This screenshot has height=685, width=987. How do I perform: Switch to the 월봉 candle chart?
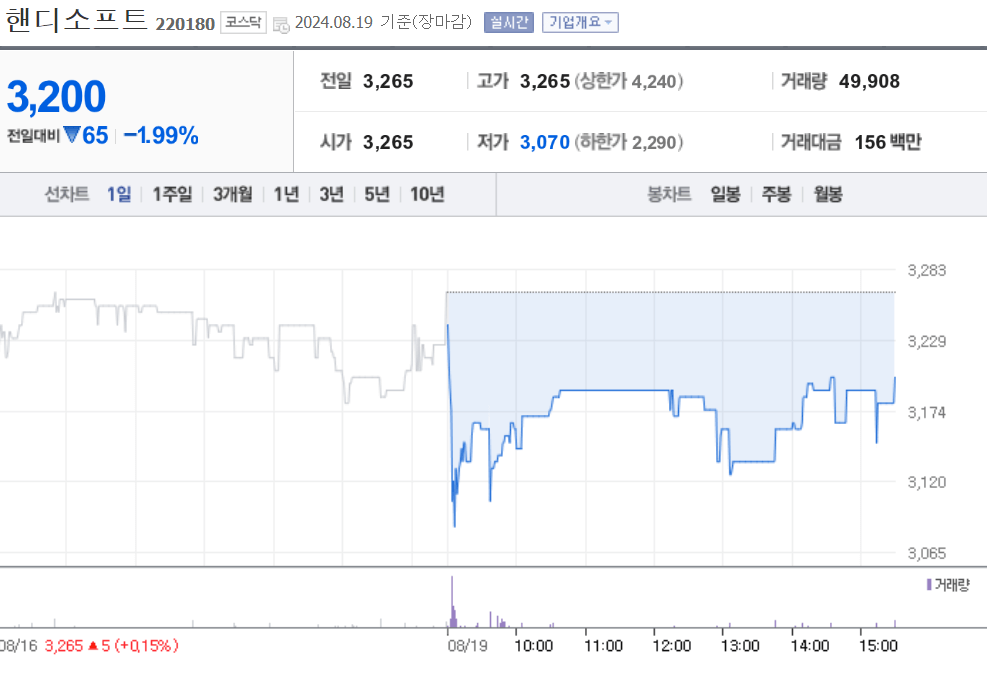point(828,194)
